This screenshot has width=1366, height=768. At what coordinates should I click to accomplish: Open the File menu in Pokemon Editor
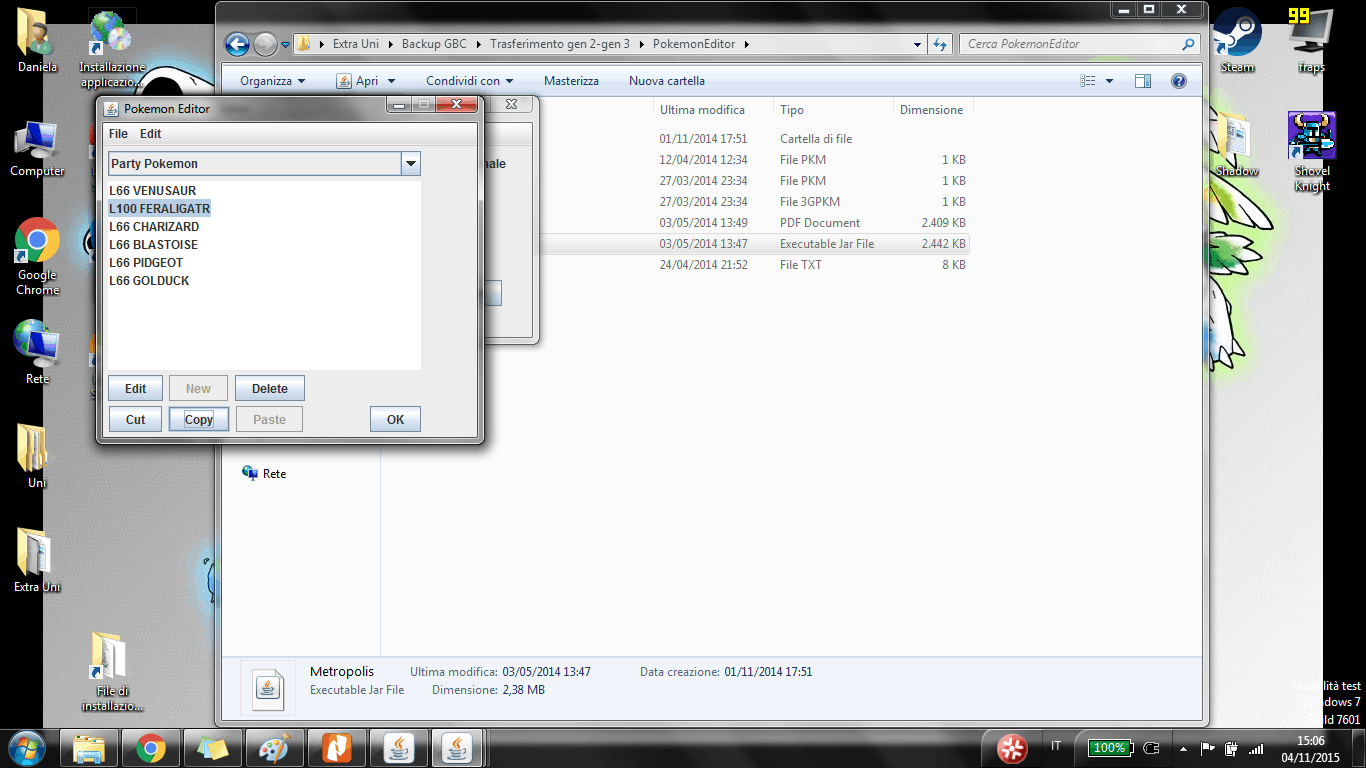118,134
